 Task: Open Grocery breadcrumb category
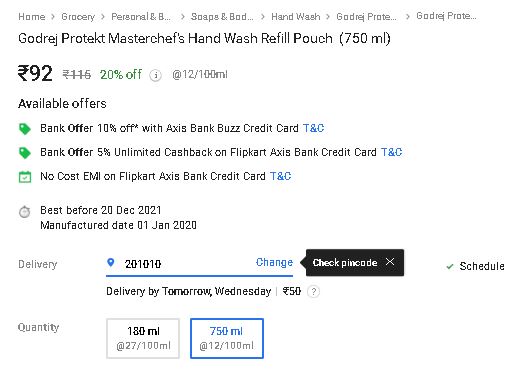(78, 17)
